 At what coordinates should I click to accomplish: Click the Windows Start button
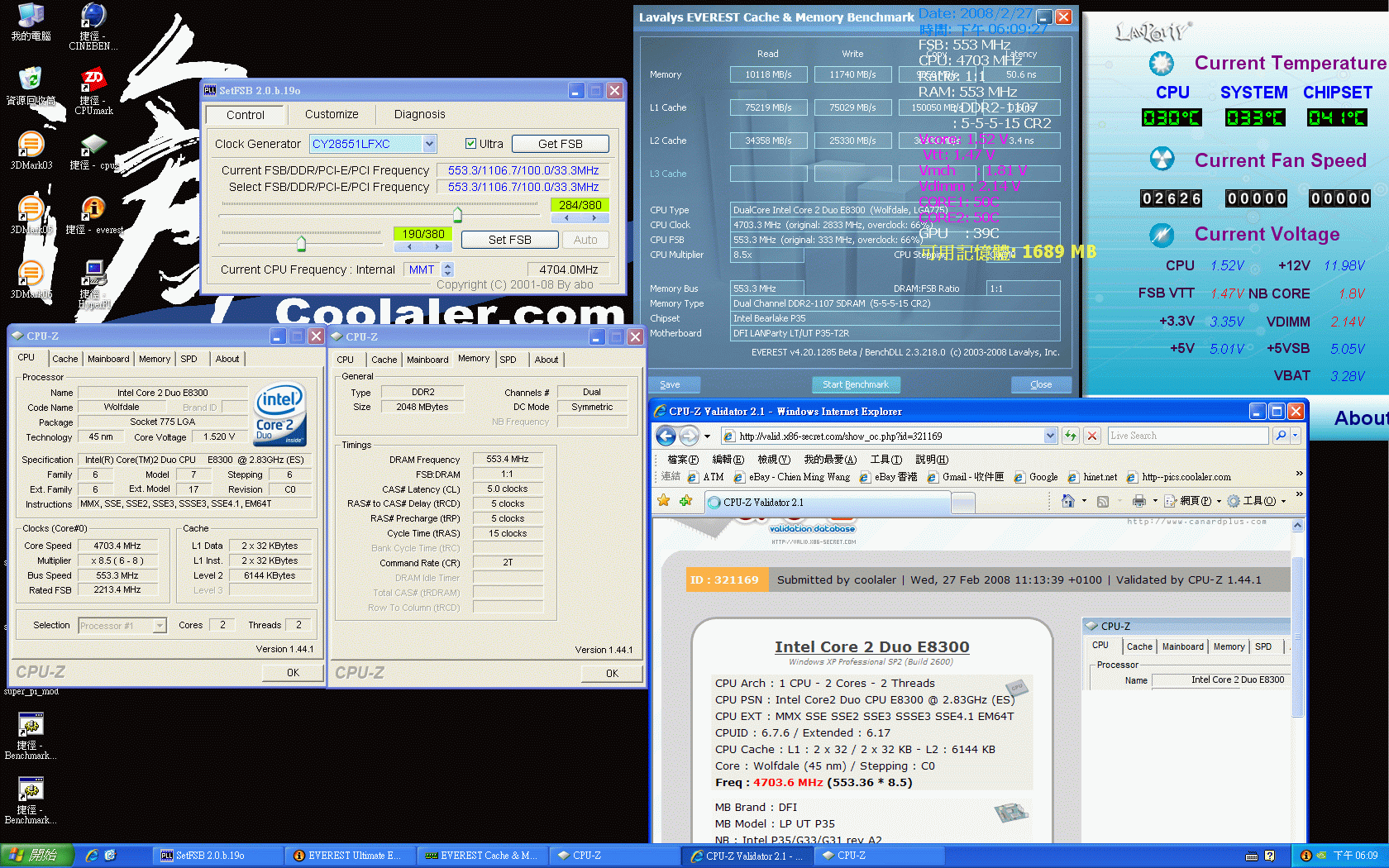(x=37, y=856)
